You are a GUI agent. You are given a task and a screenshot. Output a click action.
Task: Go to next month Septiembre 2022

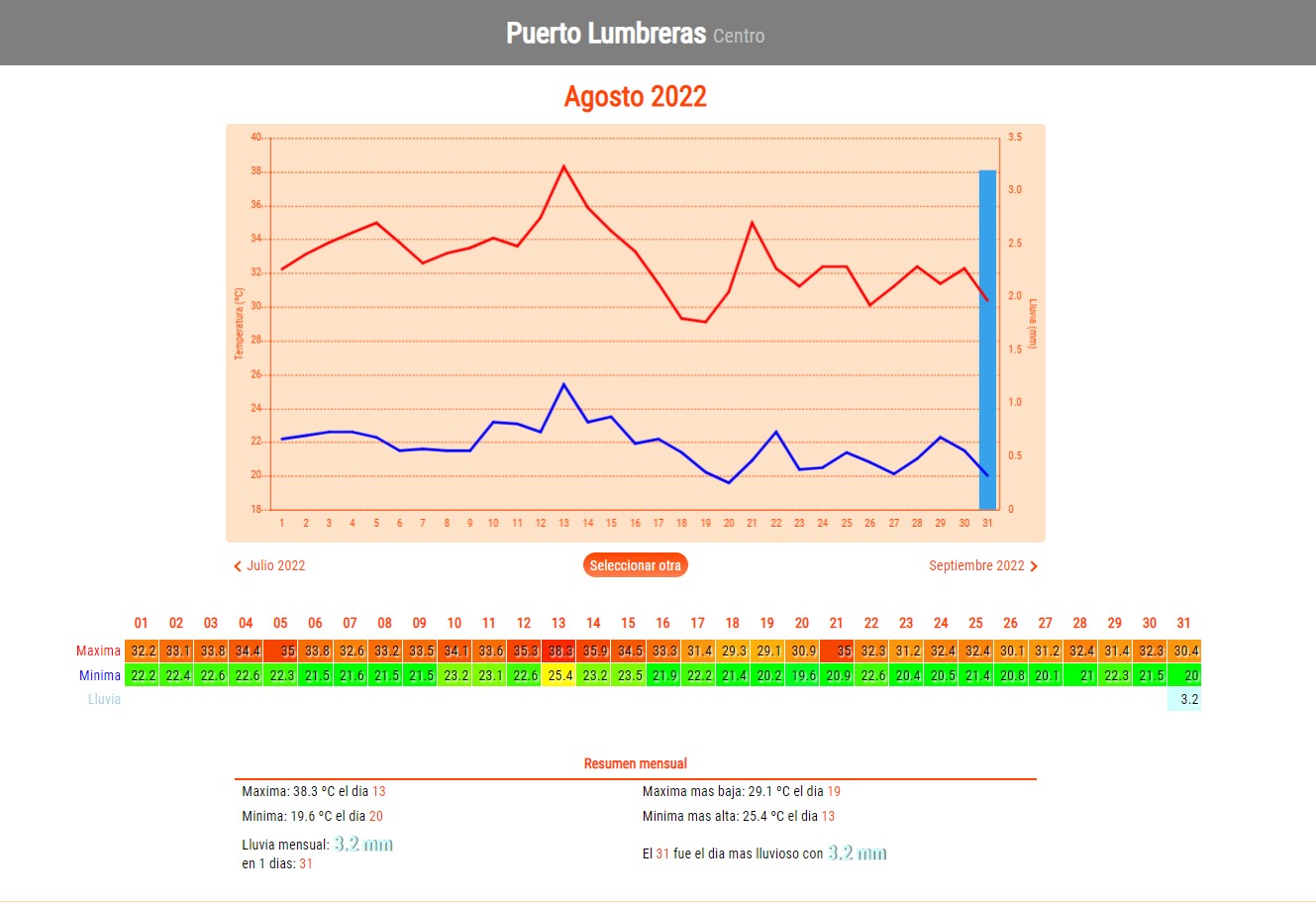[983, 565]
